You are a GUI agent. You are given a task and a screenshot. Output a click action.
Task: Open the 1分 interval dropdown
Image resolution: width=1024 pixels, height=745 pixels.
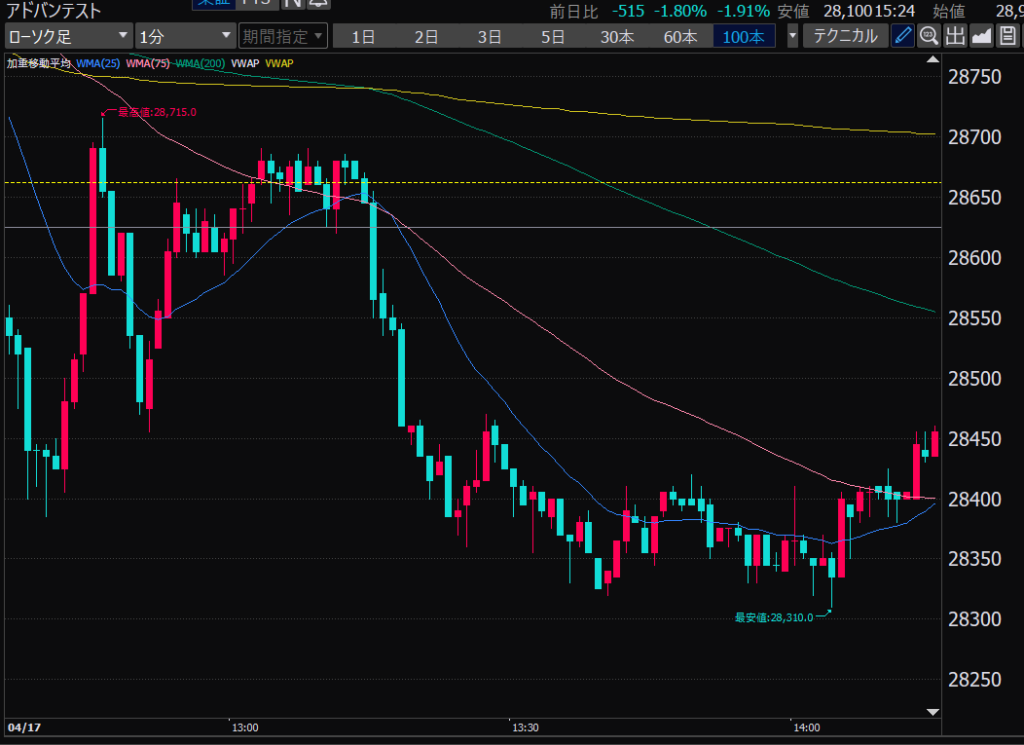point(185,36)
